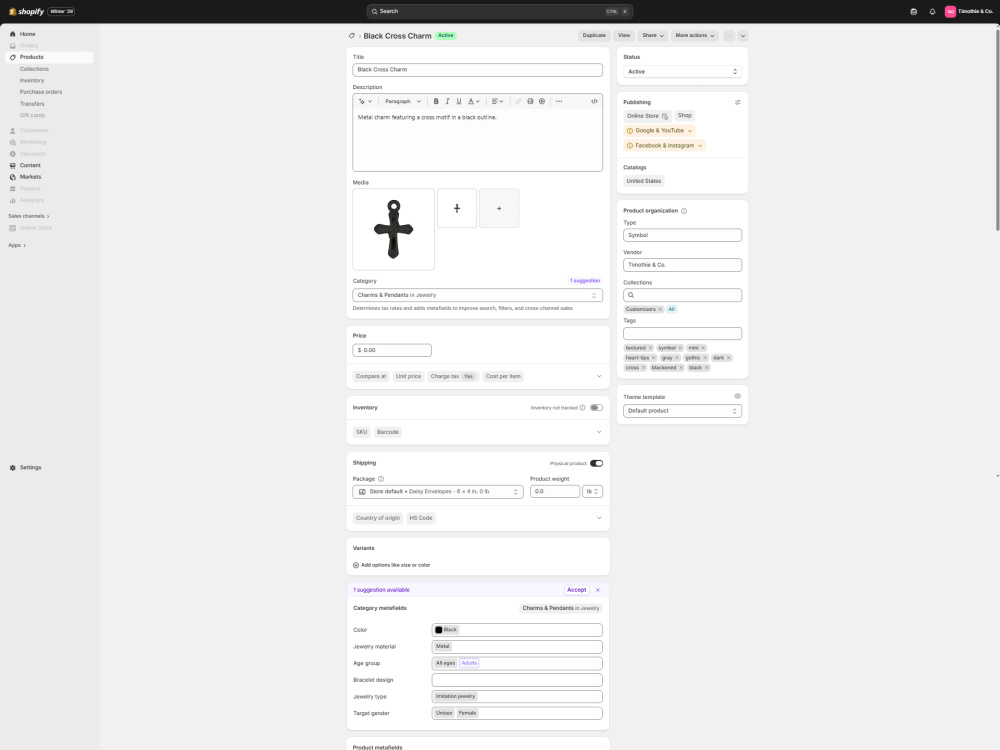Expand Sales channels section

click(29, 216)
